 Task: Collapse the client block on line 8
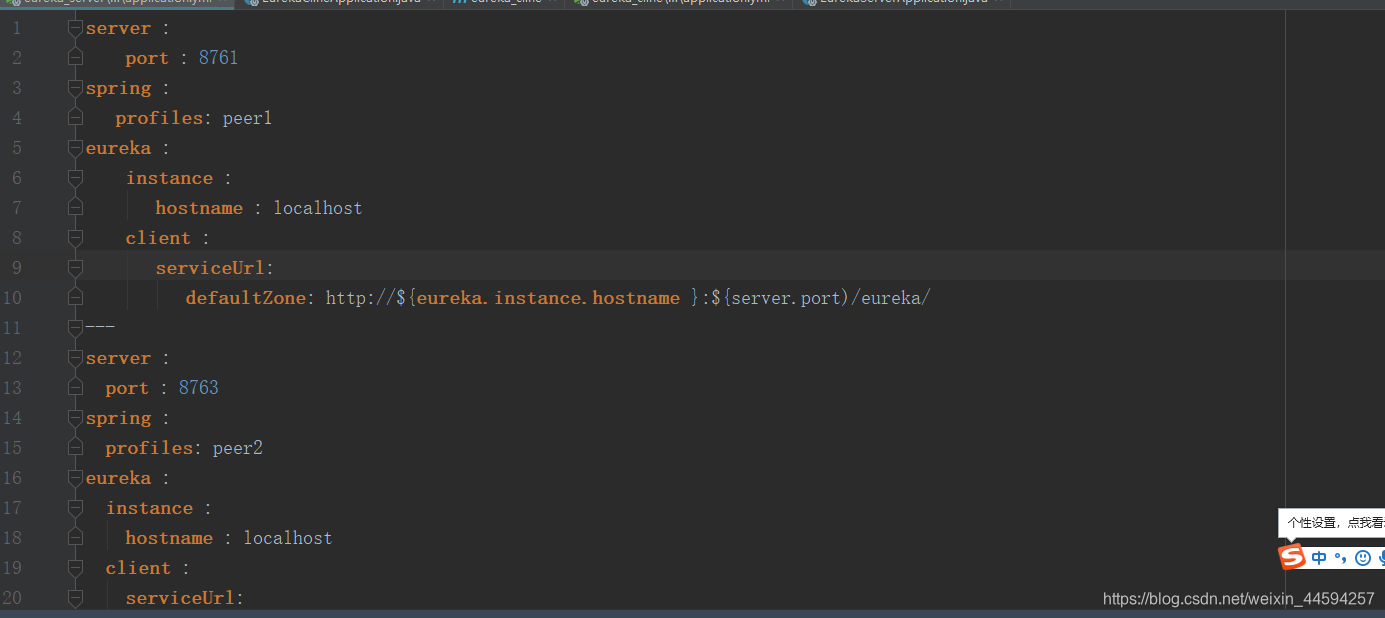point(75,238)
